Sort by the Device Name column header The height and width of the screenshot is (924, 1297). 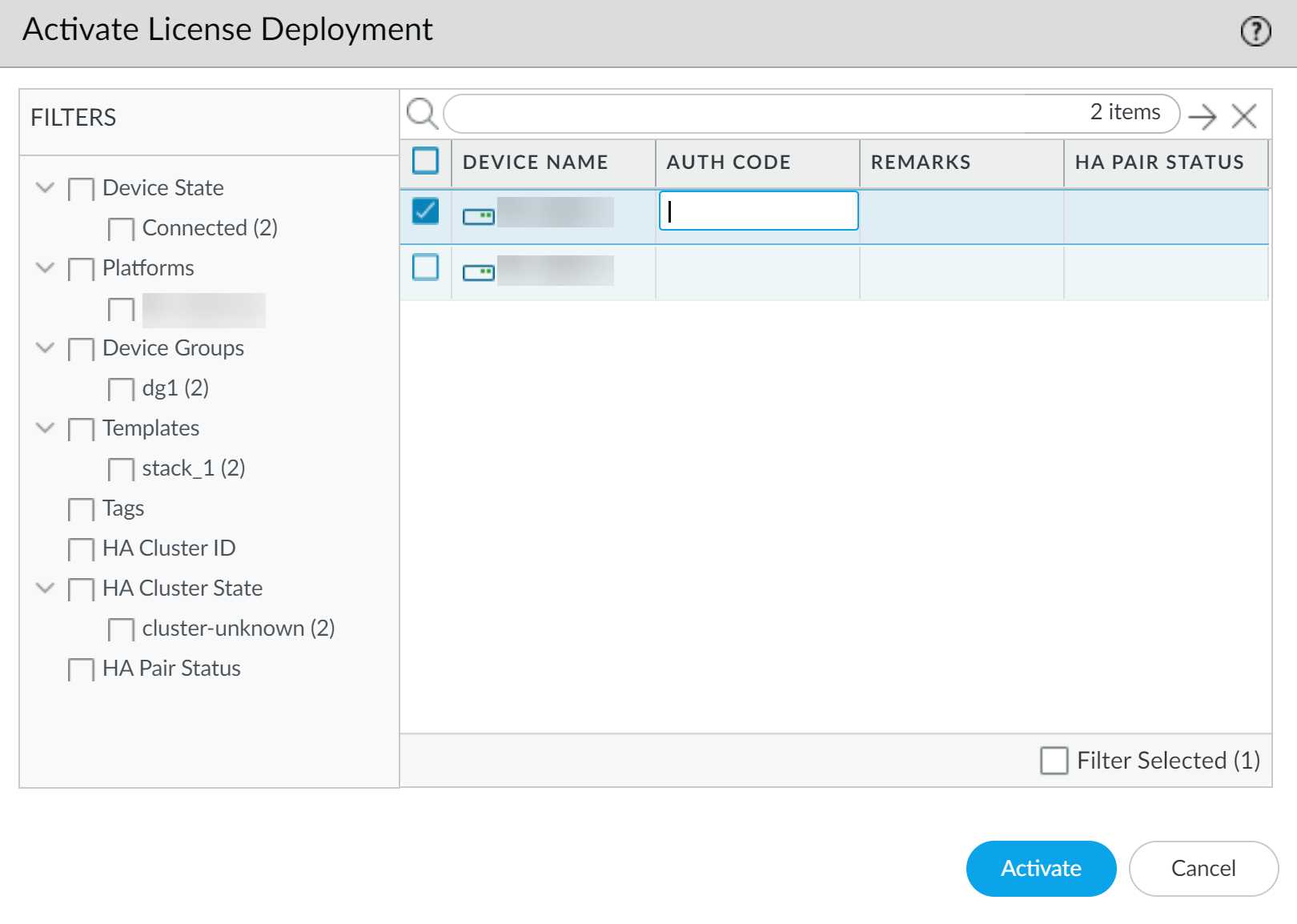pos(535,163)
